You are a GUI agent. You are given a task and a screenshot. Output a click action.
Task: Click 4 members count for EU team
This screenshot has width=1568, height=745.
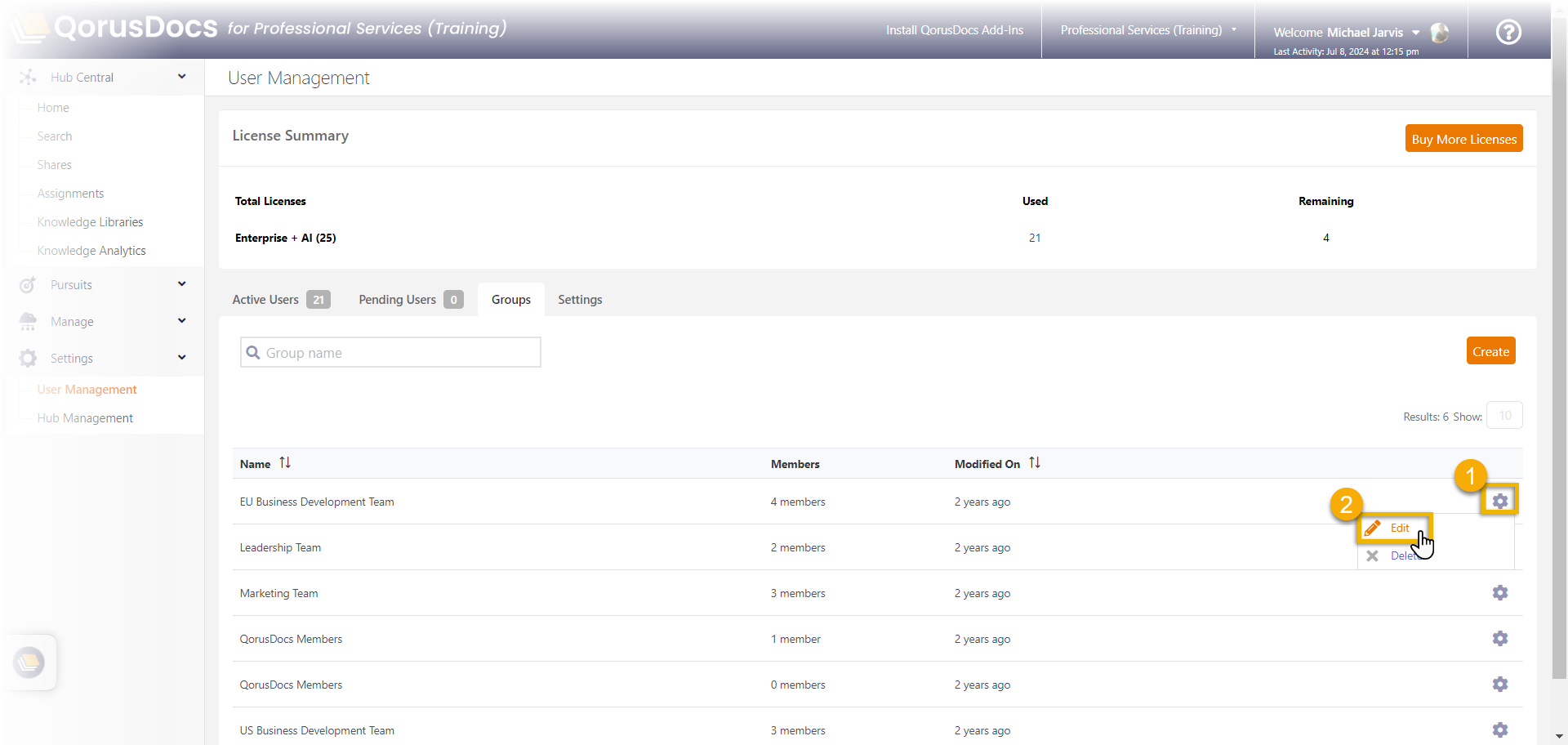coord(797,502)
